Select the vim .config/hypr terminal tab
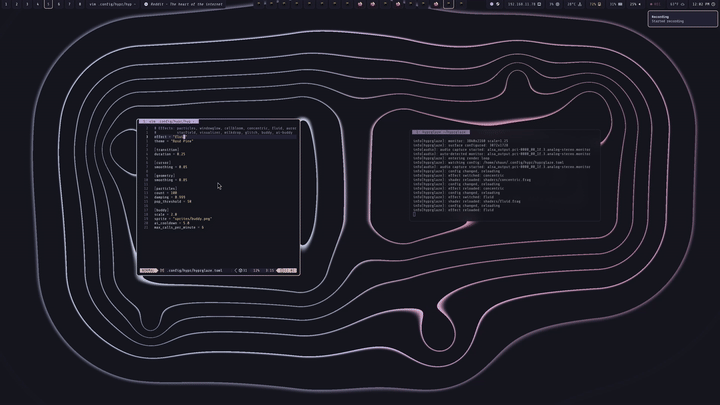The image size is (720, 405). coord(169,122)
